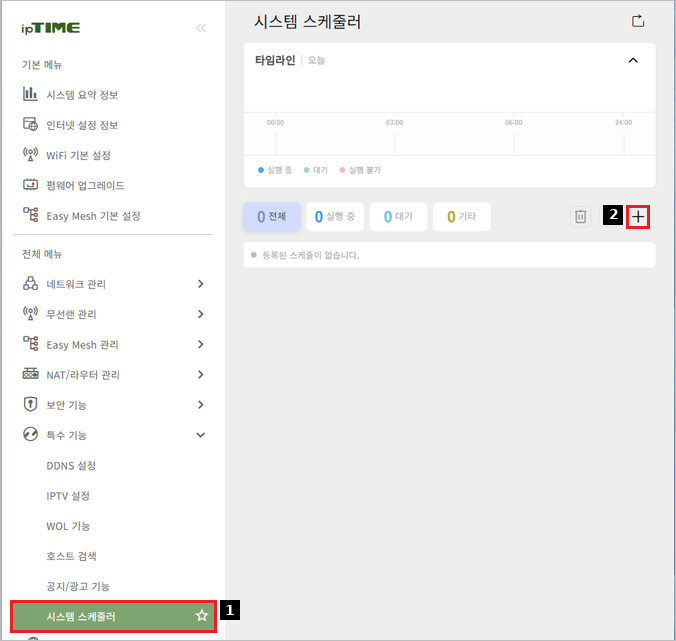
Task: Click the bar chart icon beside 시스템 요약 정보
Action: pyautogui.click(x=30, y=94)
